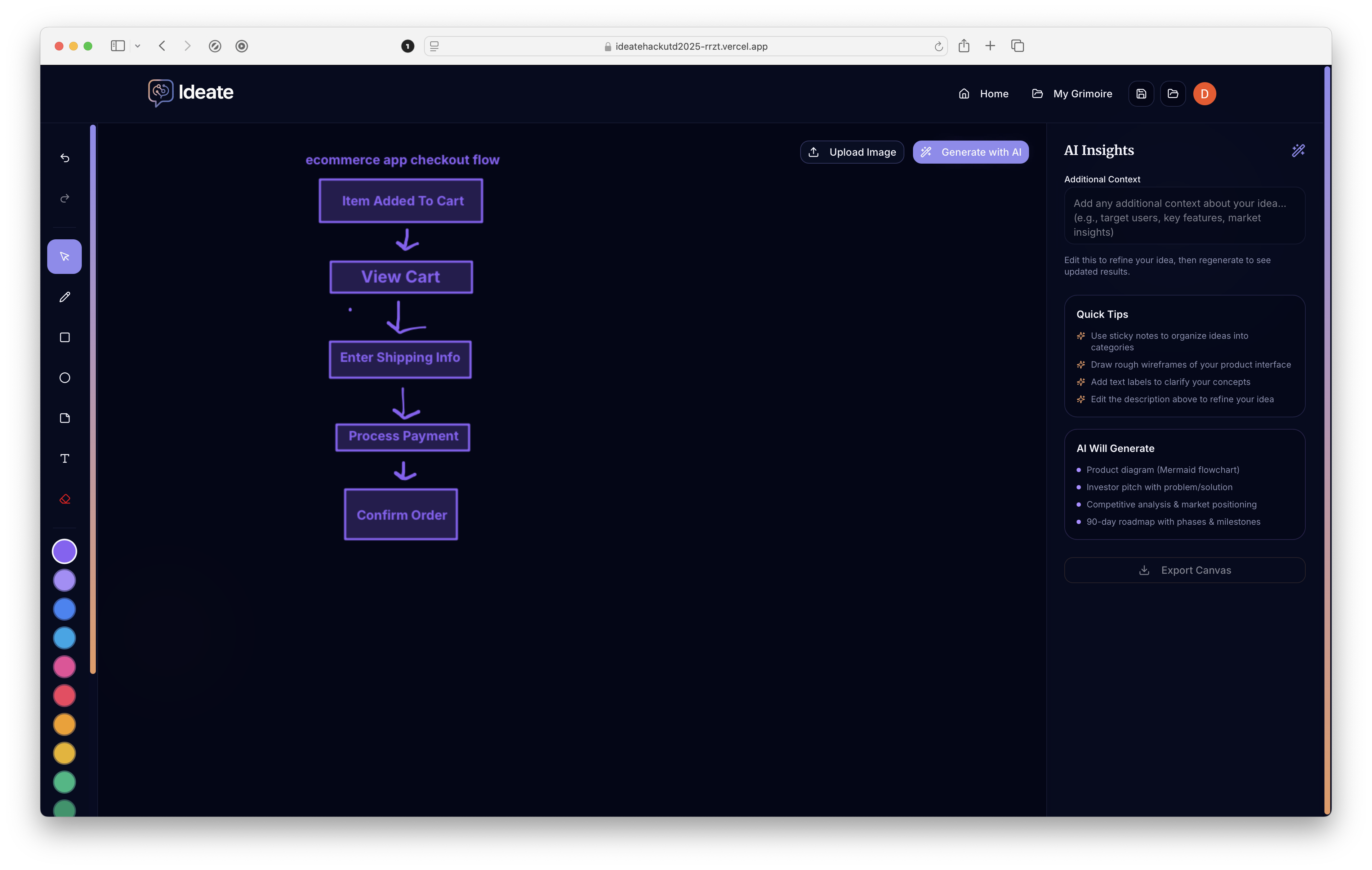Select the rectangle shape tool

pyautogui.click(x=65, y=337)
